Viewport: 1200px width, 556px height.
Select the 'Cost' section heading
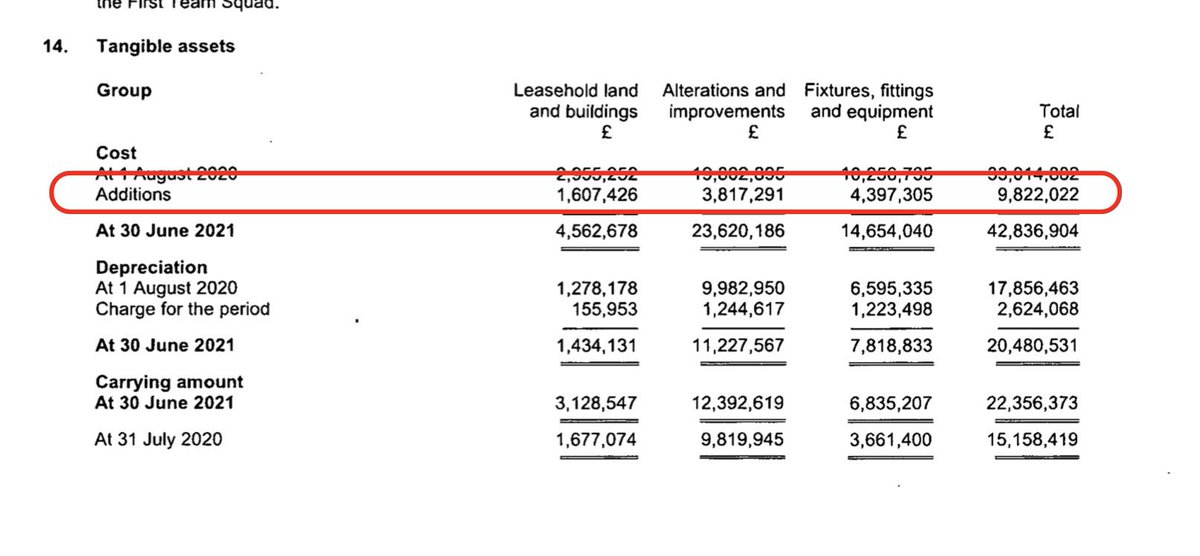coord(116,153)
